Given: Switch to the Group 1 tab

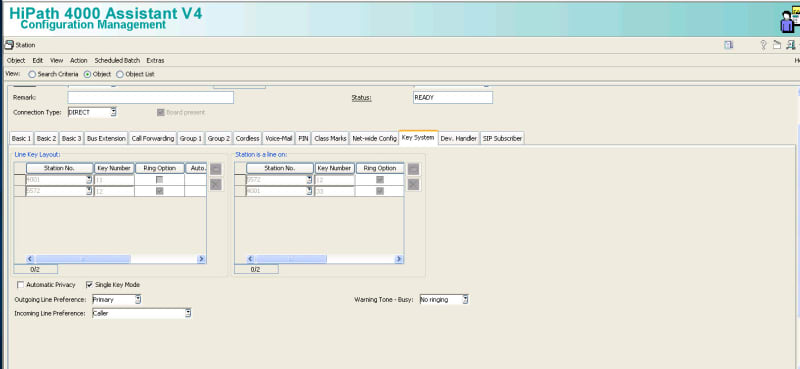Looking at the screenshot, I should click(191, 138).
